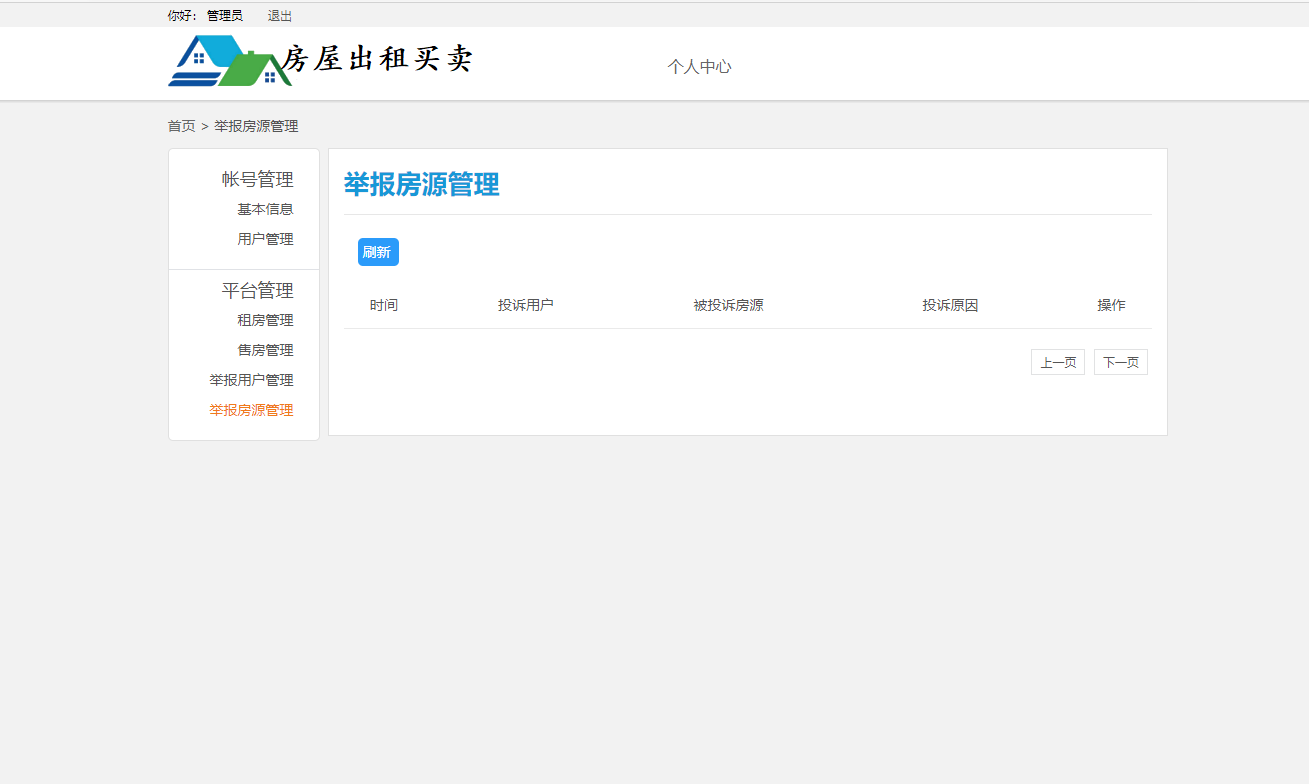Click the 上一页 previous page button
Screen dimensions: 1309x784
point(1057,361)
